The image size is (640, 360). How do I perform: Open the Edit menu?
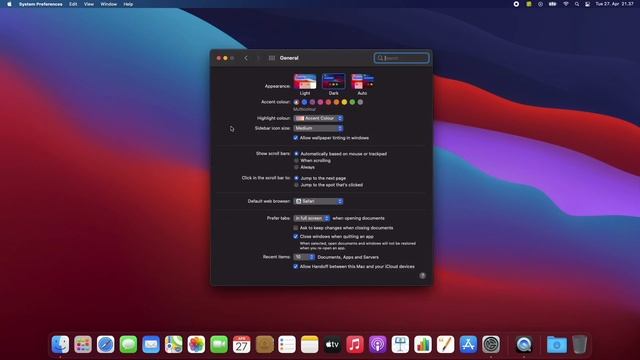tap(73, 4)
